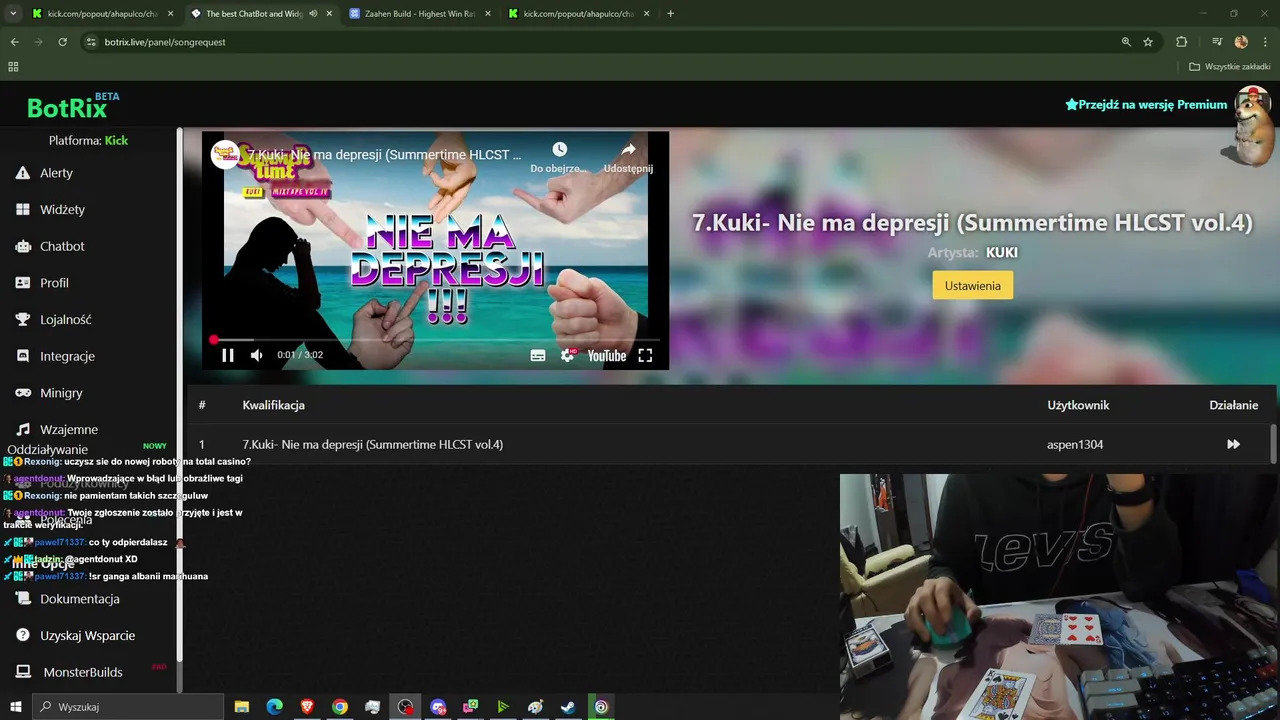Reload the current page
This screenshot has height=720, width=1280.
coord(62,42)
